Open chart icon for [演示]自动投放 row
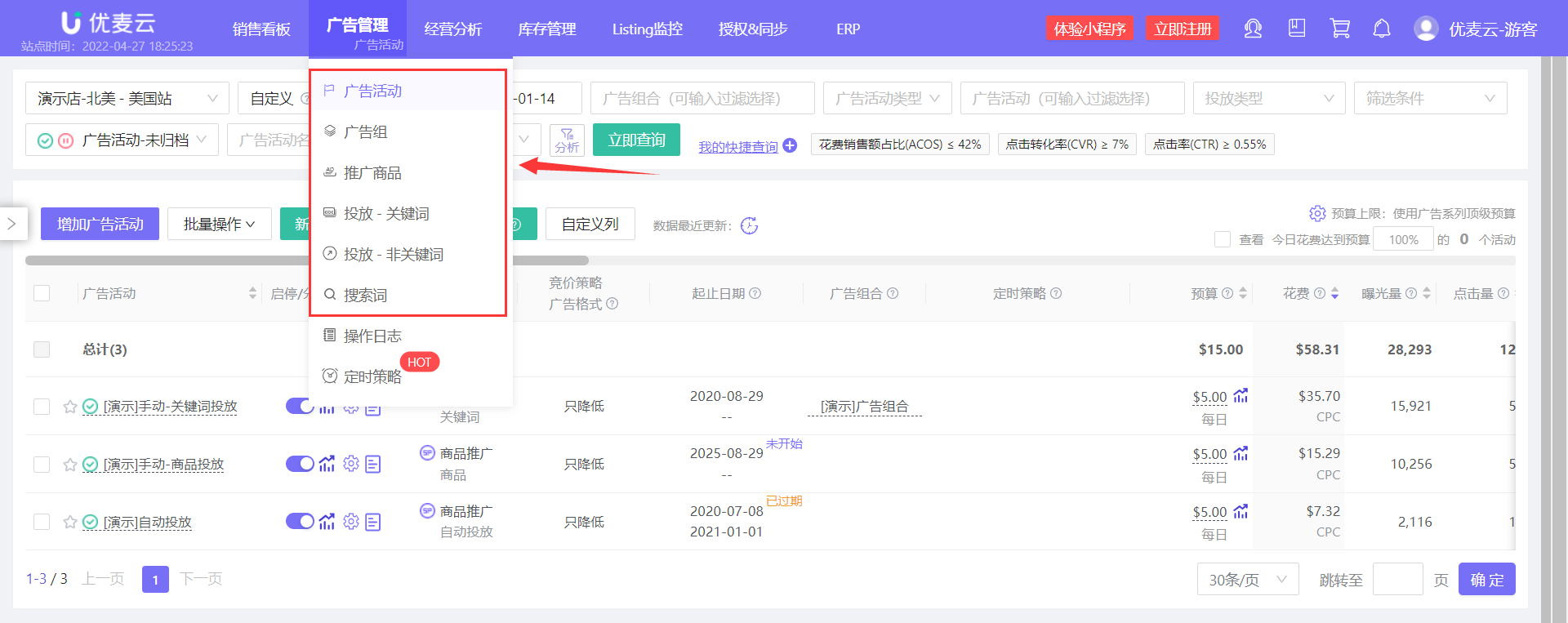The width and height of the screenshot is (1568, 623). [x=327, y=521]
